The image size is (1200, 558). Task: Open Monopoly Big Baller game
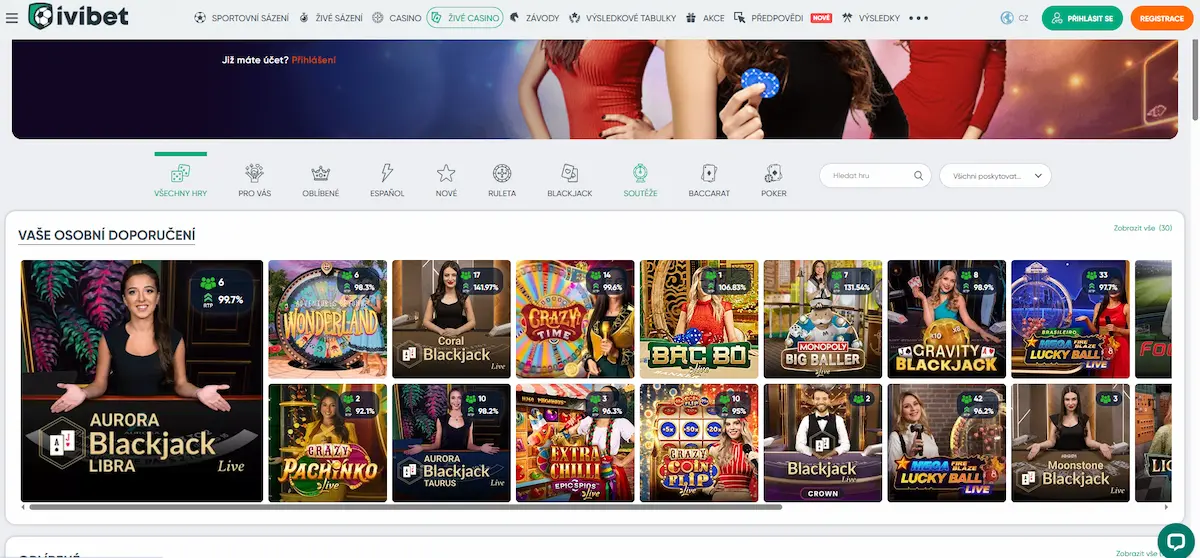(823, 319)
